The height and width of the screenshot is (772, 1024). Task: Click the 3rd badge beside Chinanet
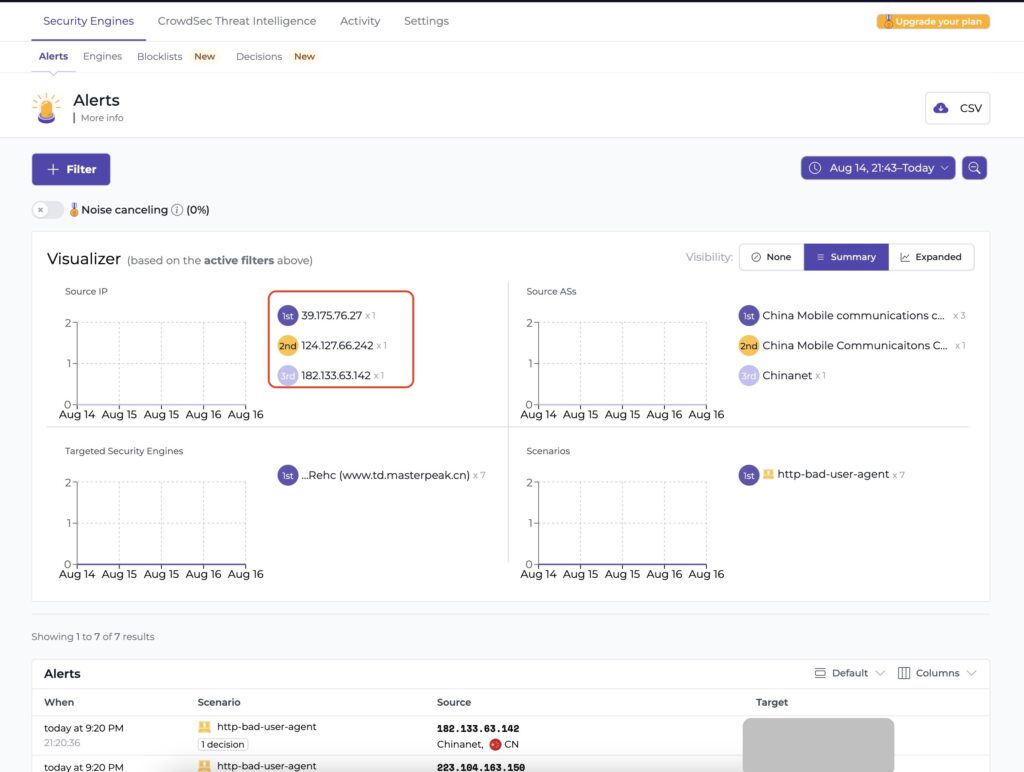748,376
